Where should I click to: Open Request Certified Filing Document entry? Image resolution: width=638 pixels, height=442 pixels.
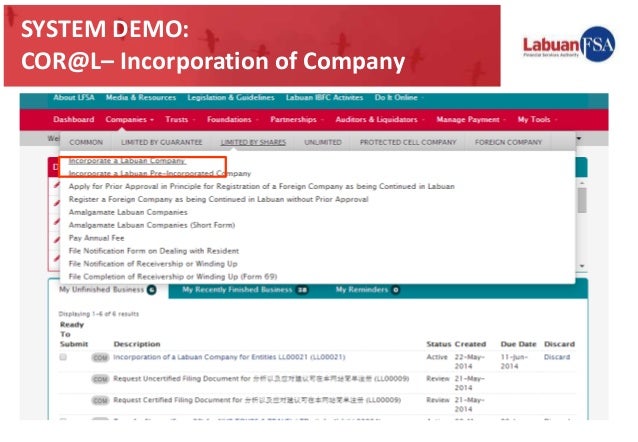[x=257, y=400]
